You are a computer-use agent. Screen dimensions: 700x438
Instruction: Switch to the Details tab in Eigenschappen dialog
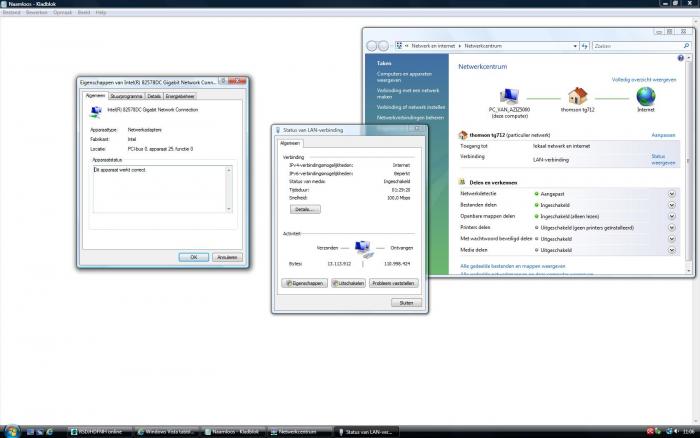click(154, 96)
